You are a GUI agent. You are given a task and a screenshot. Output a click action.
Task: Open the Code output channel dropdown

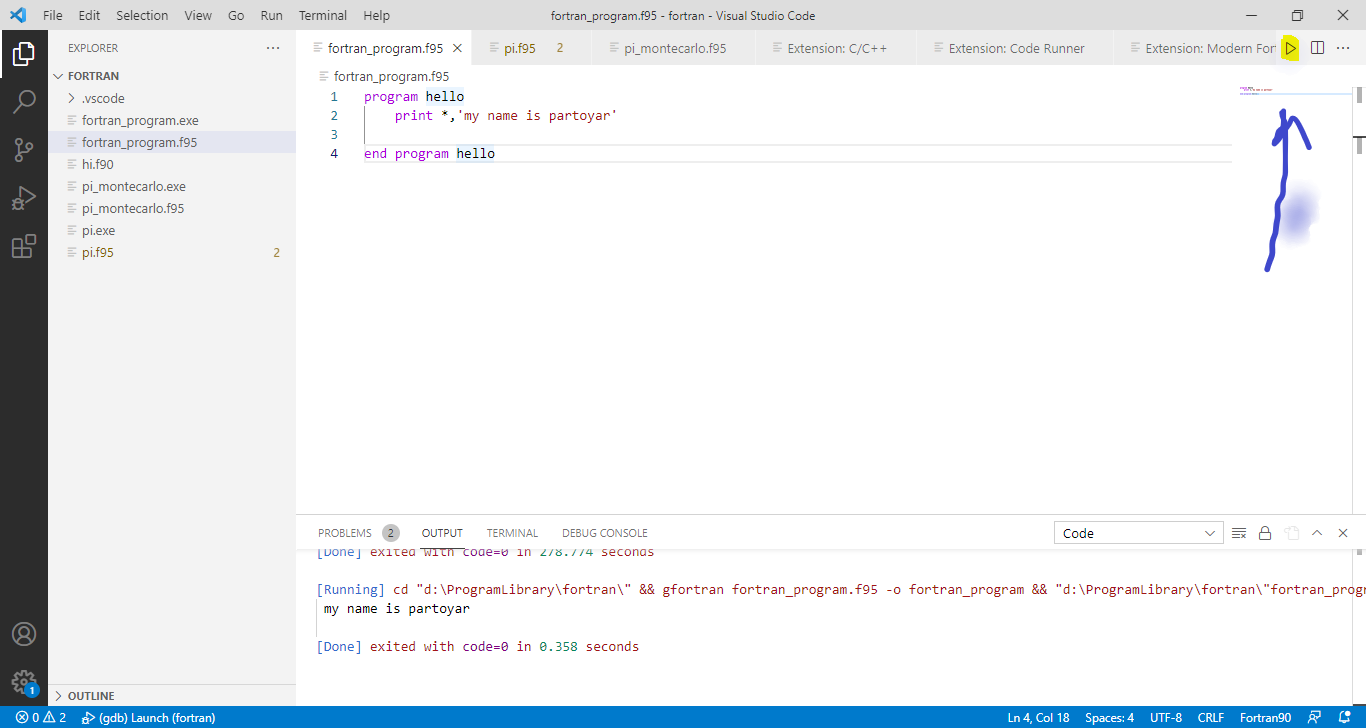[1138, 533]
